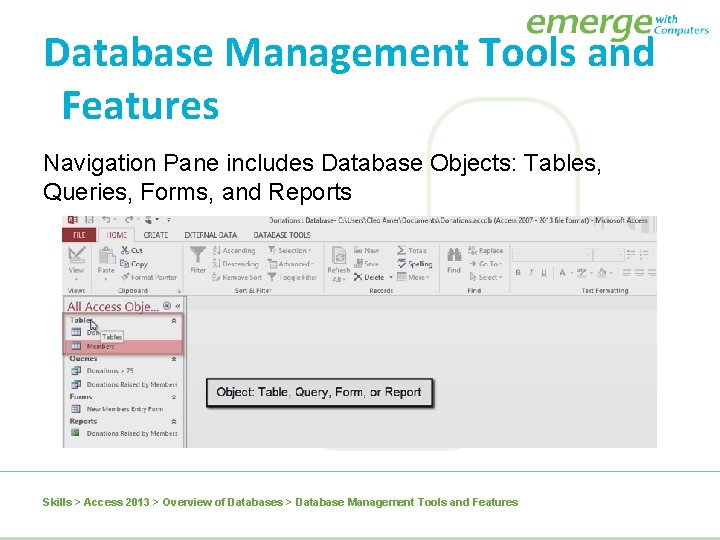Sort records Descending
720x540 pixels.
[x=236, y=264]
